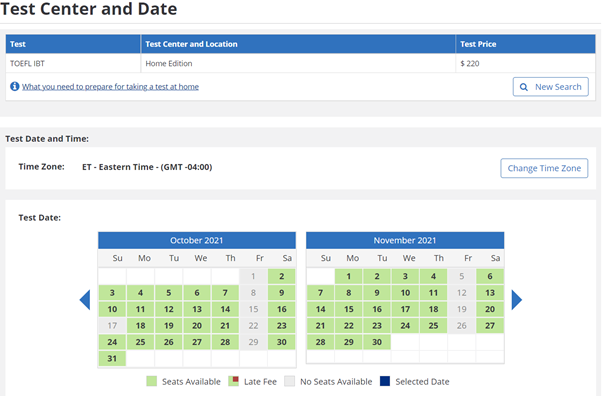Choose October 12 on the calendar

pos(169,309)
